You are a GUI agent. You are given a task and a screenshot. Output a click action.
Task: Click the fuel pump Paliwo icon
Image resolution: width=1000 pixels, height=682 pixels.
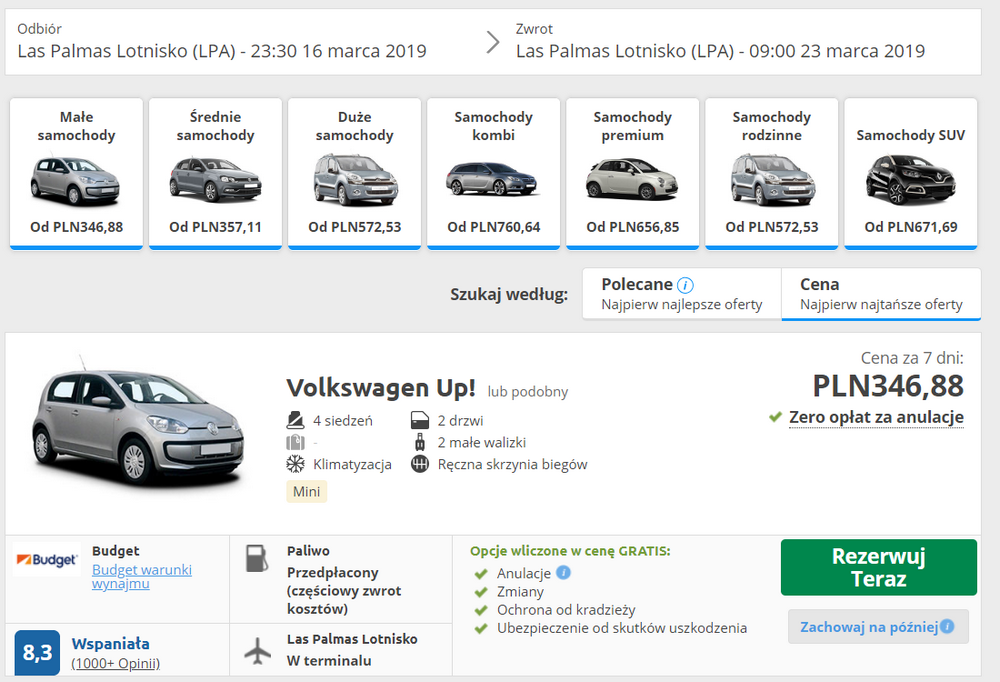pyautogui.click(x=257, y=558)
